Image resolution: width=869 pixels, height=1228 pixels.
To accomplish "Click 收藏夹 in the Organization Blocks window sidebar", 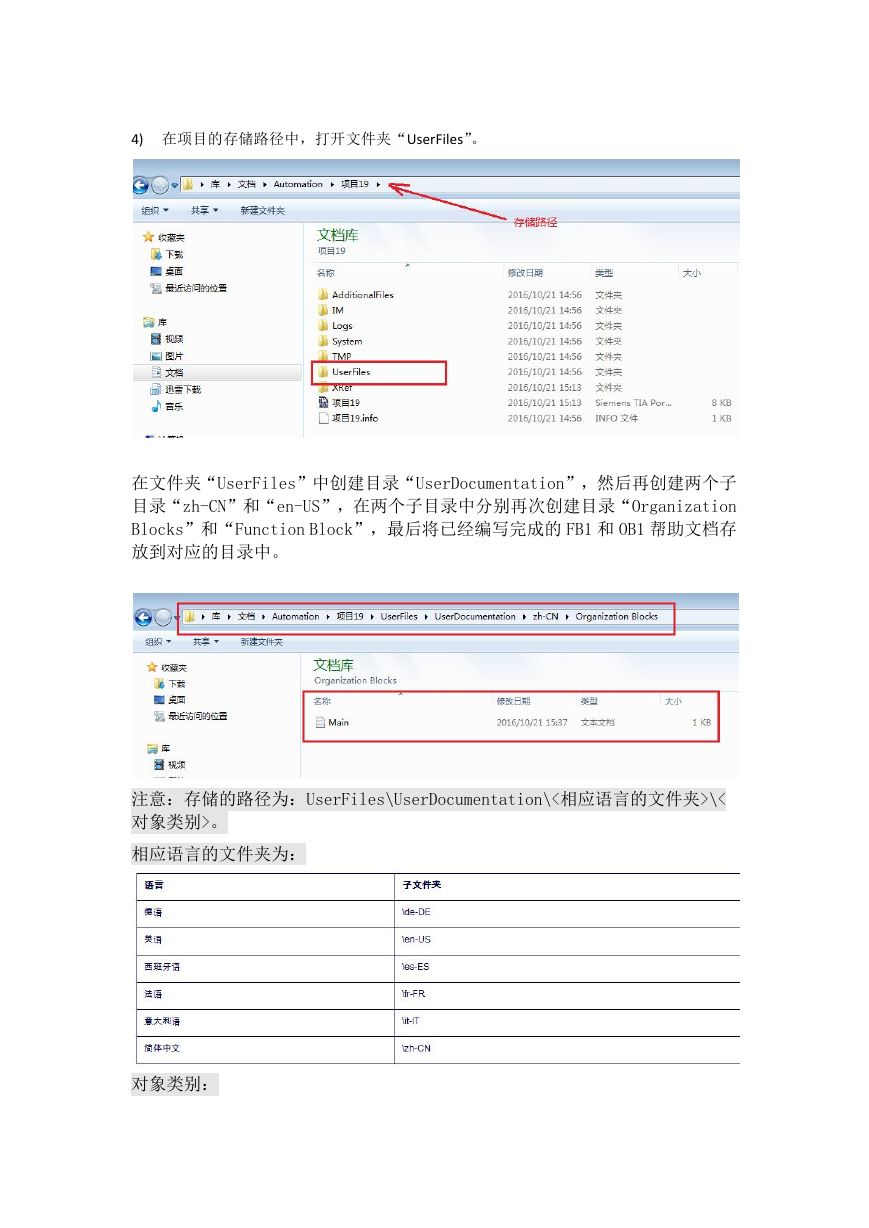I will (167, 667).
